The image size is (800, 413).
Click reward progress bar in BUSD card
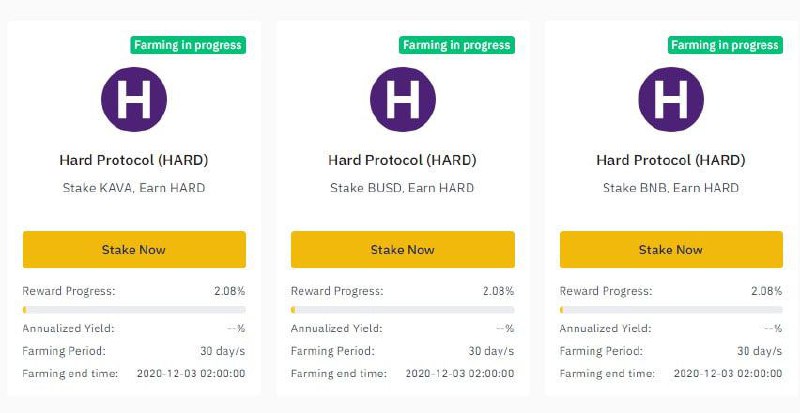[402, 310]
